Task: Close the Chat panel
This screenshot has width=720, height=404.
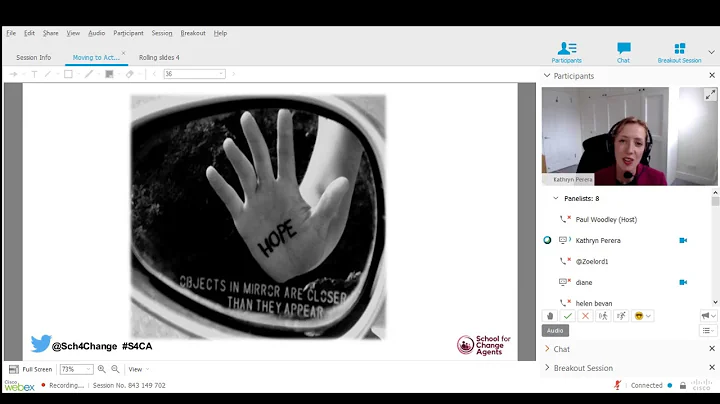Action: (712, 349)
